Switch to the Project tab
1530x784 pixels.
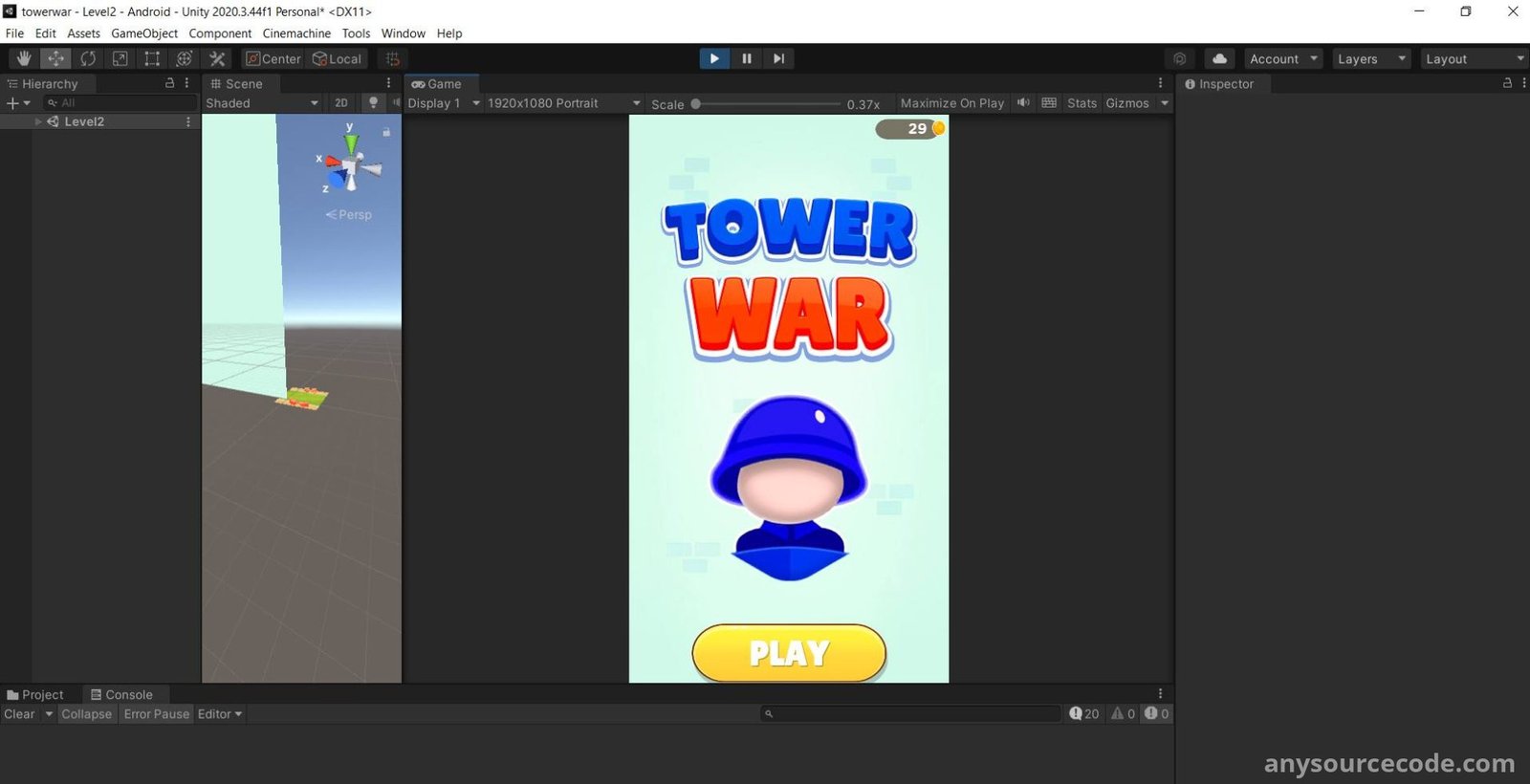(x=35, y=695)
